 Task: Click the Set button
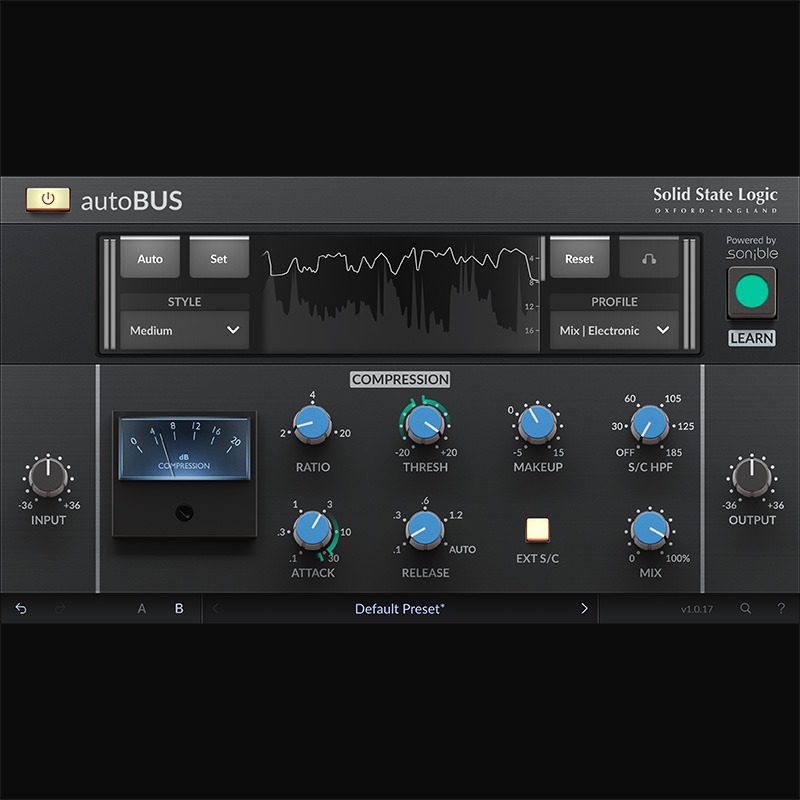tap(219, 258)
